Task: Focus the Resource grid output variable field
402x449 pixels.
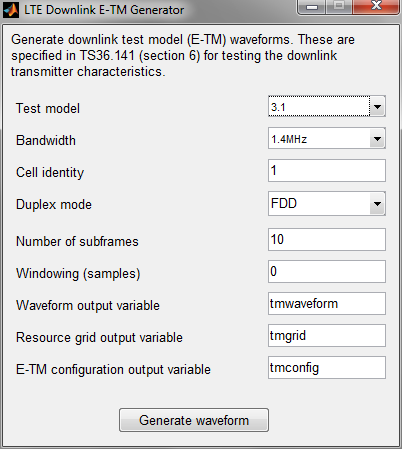Action: click(327, 335)
